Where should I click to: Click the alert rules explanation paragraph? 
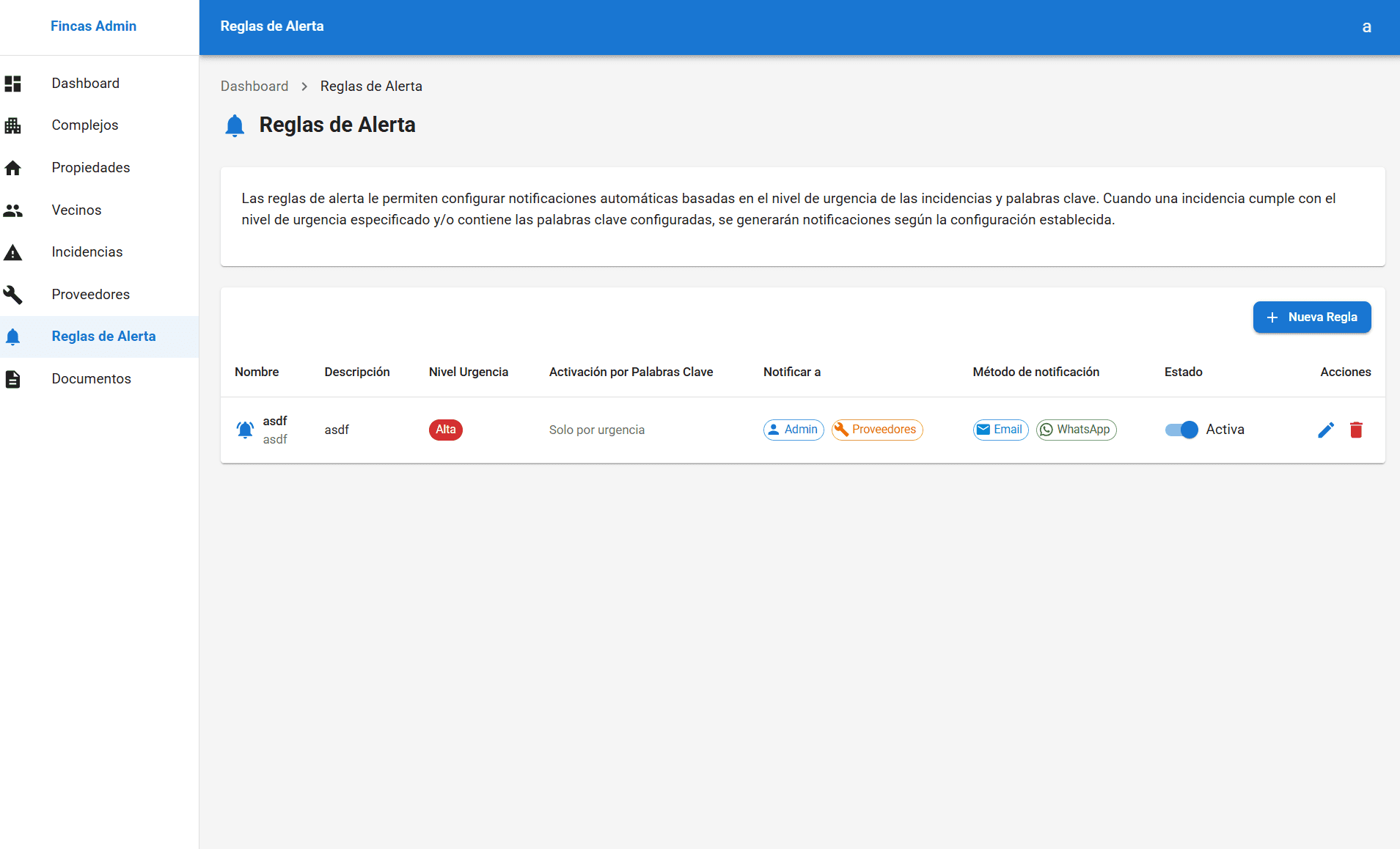pos(788,209)
